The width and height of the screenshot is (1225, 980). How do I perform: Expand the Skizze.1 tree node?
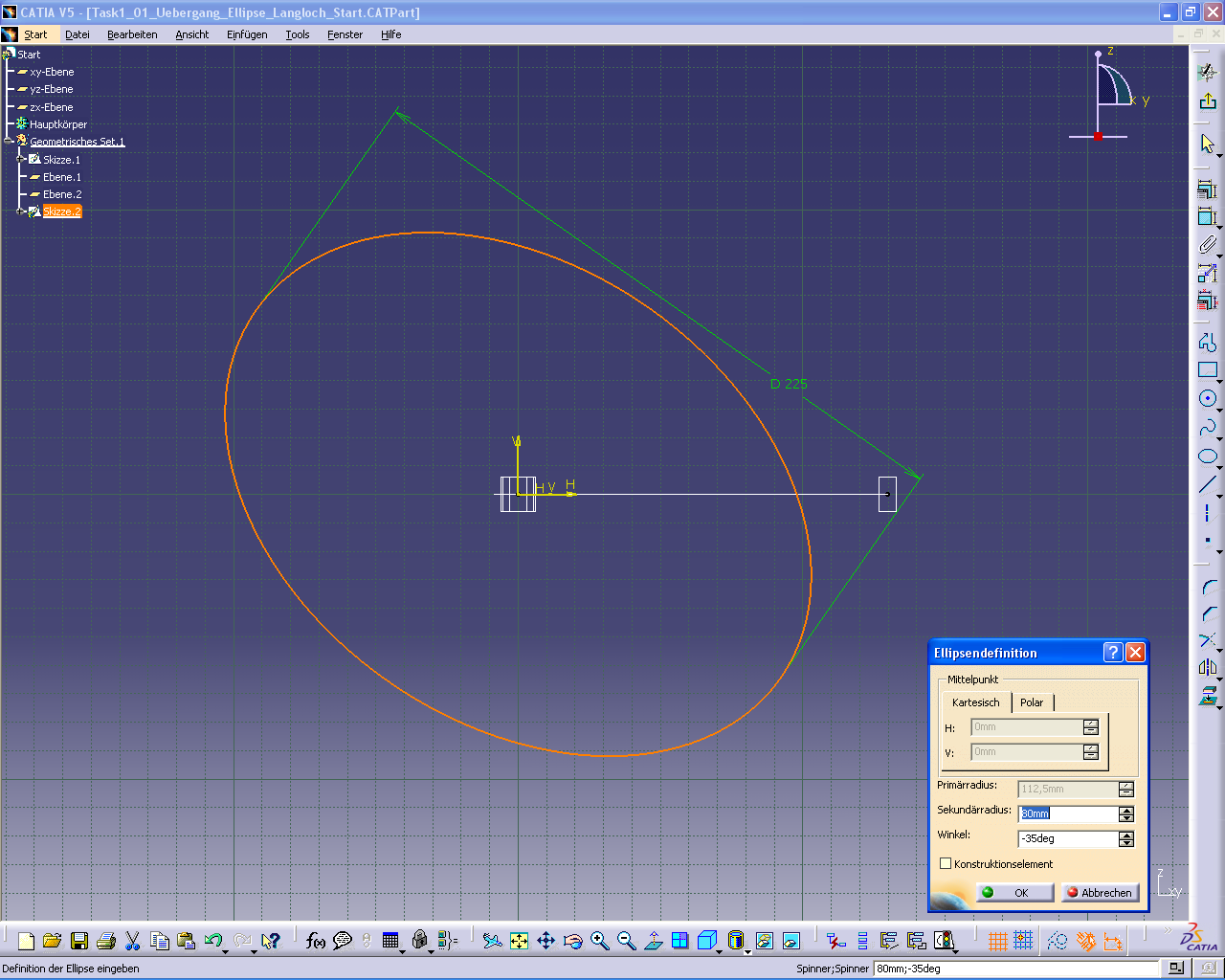click(20, 159)
